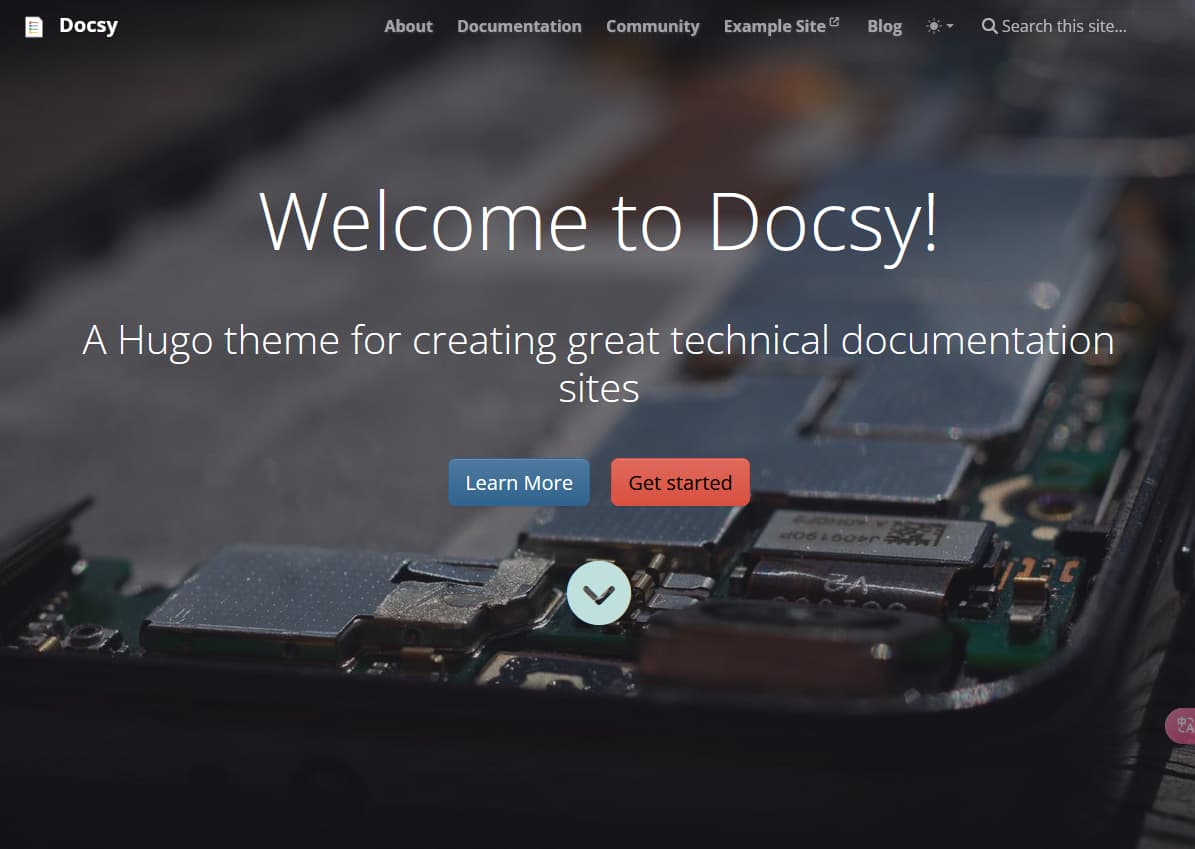Click the Welcome to Docsy heading

598,222
